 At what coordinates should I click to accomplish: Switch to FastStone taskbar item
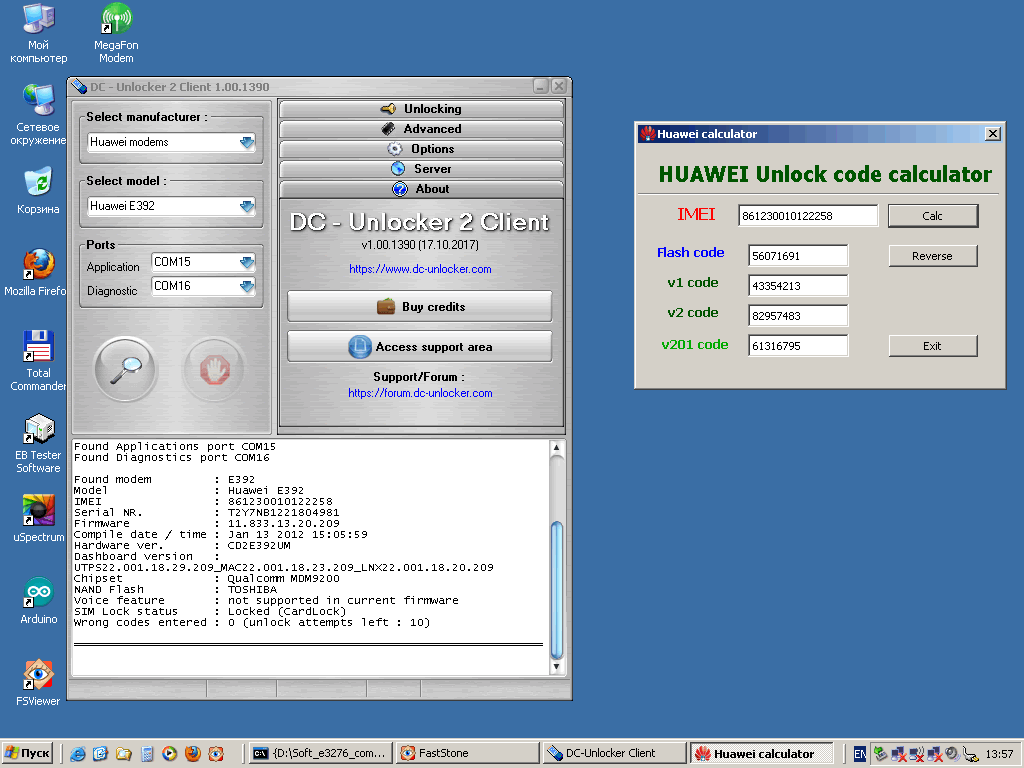pos(468,754)
